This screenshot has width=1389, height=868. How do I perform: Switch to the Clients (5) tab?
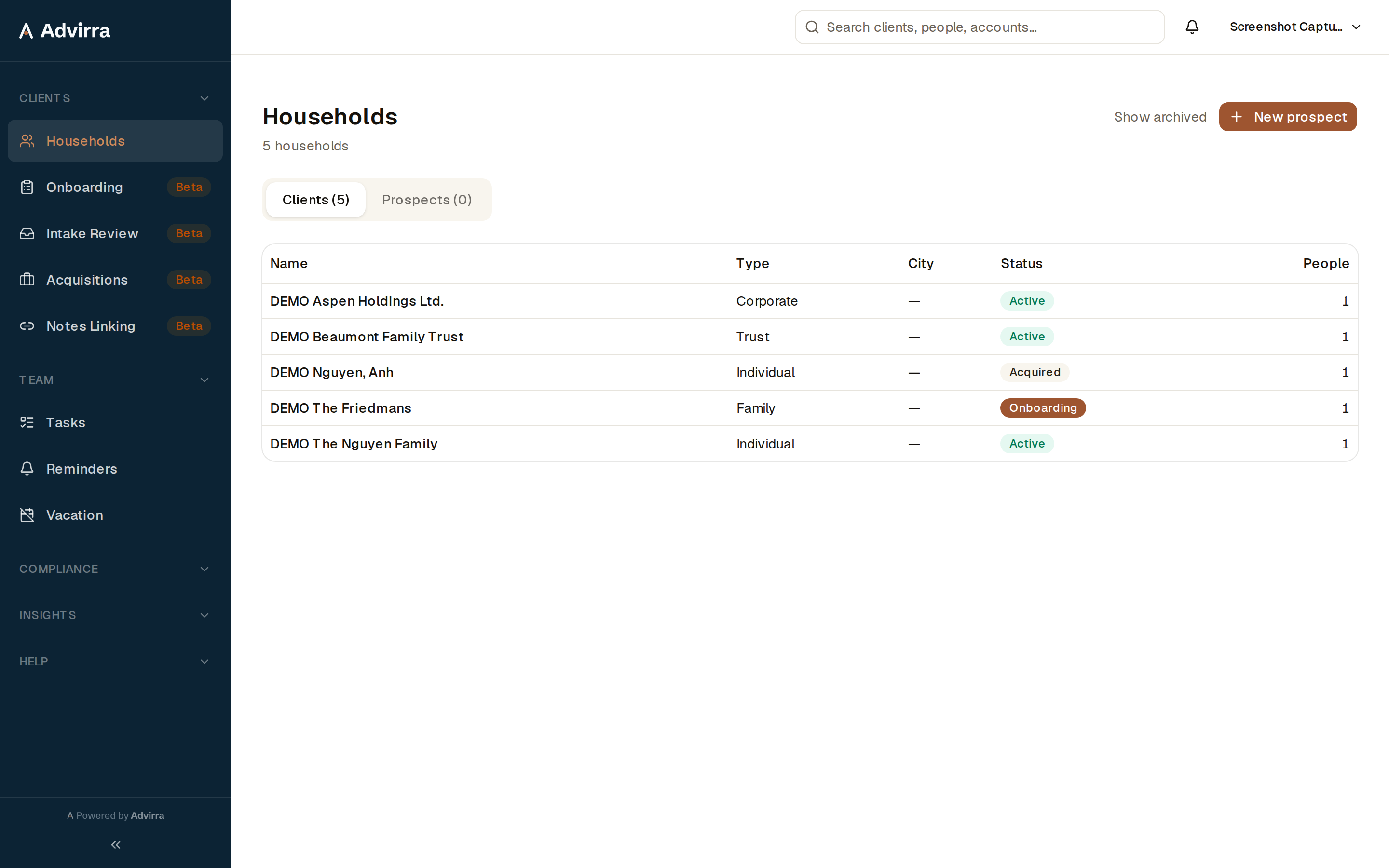coord(316,200)
